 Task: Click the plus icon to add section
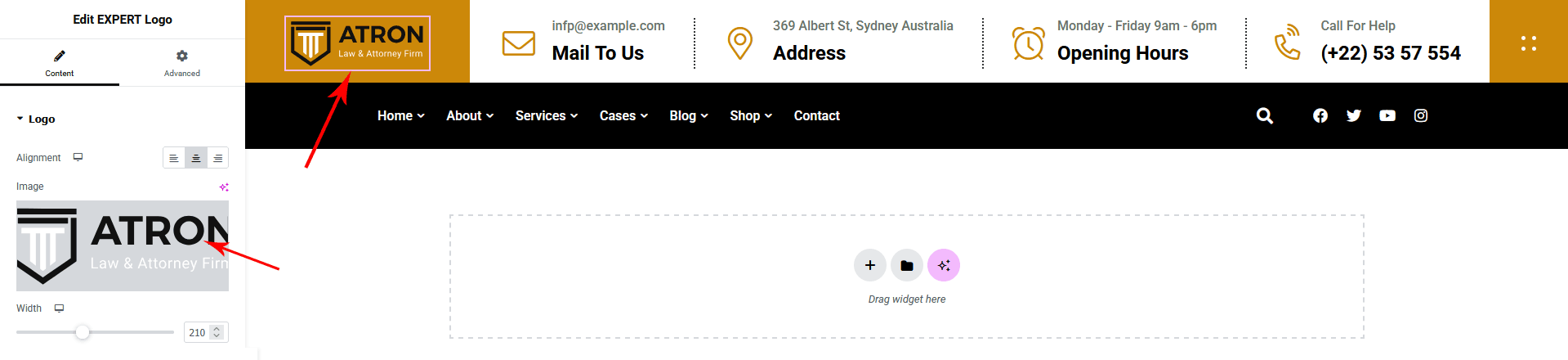[x=869, y=265]
